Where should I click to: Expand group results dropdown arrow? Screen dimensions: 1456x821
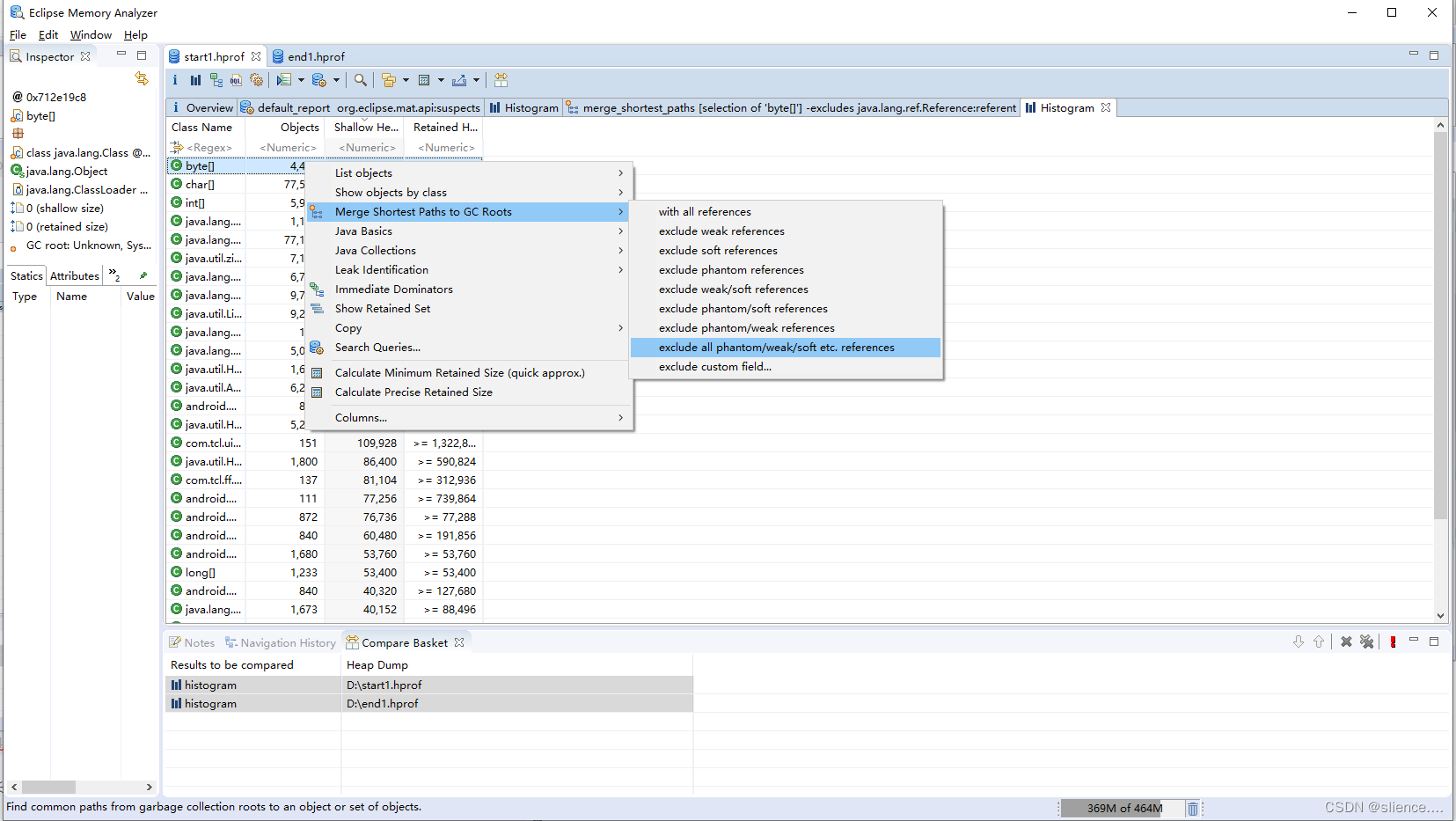(406, 80)
